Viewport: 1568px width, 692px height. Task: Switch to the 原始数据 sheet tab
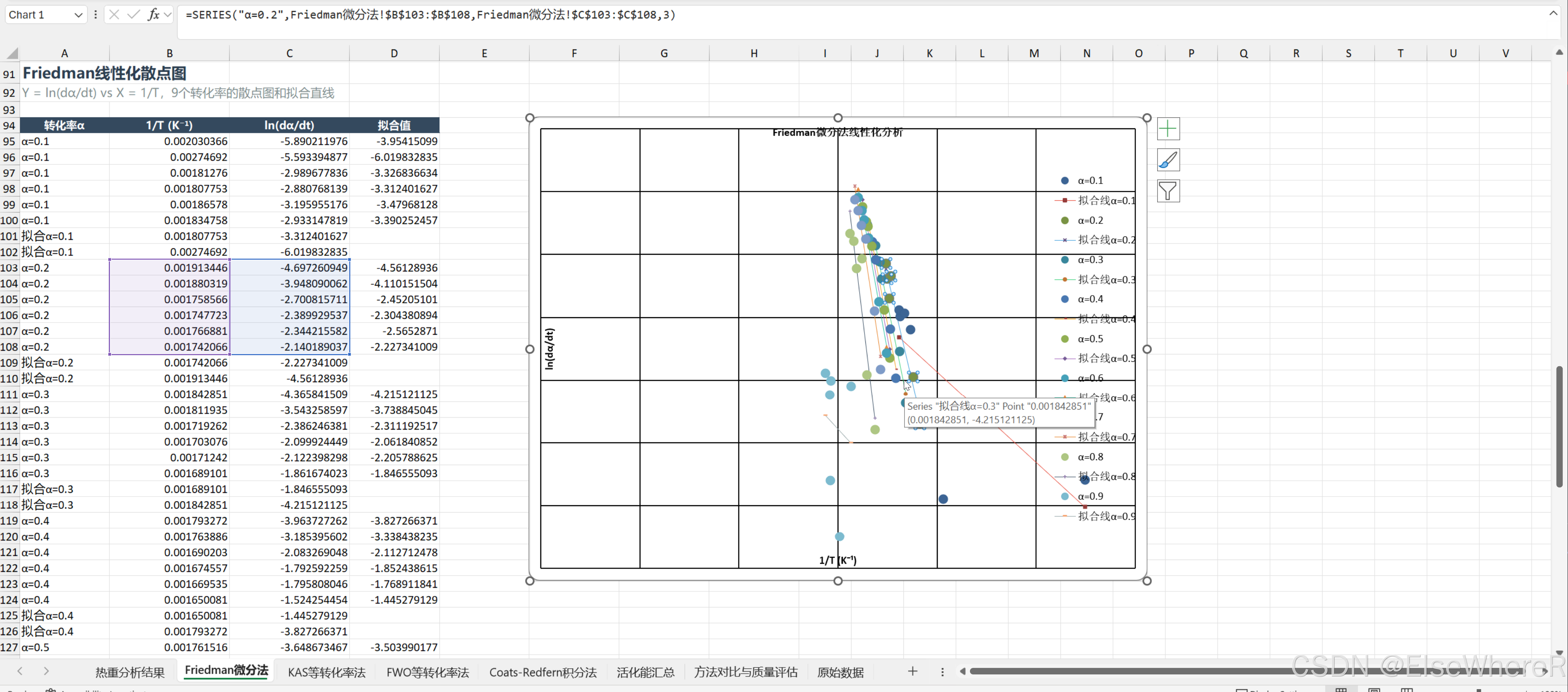[840, 672]
